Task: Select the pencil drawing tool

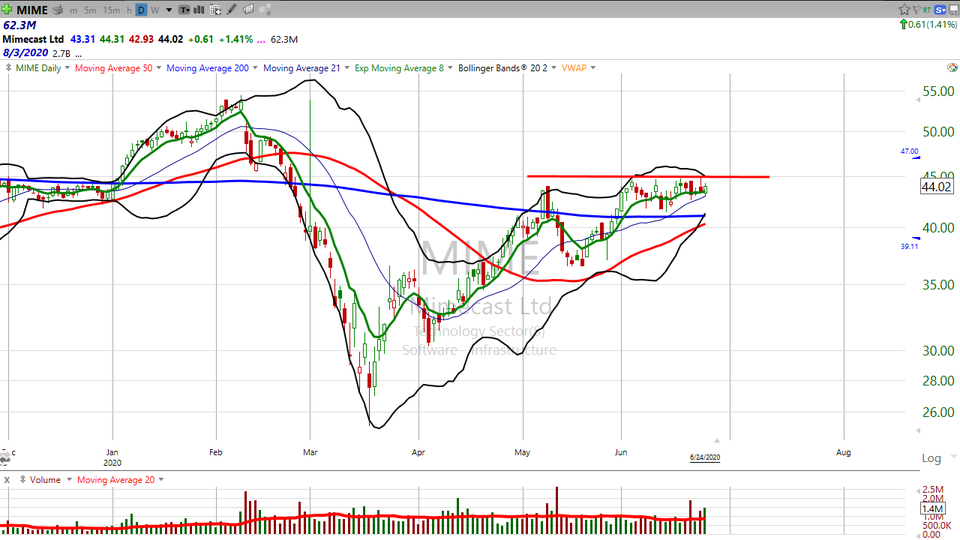Action: coord(232,10)
